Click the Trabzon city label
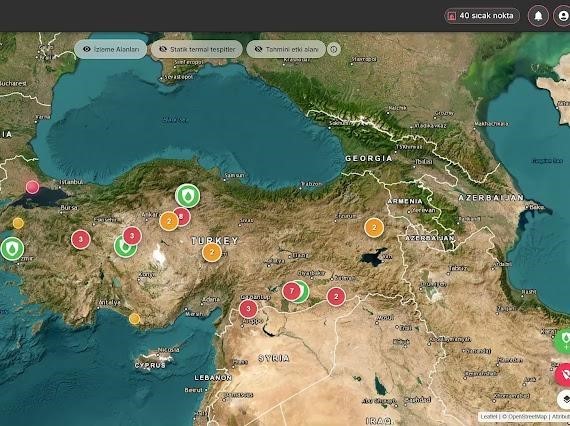Viewport: 570px width, 426px height. (x=312, y=184)
